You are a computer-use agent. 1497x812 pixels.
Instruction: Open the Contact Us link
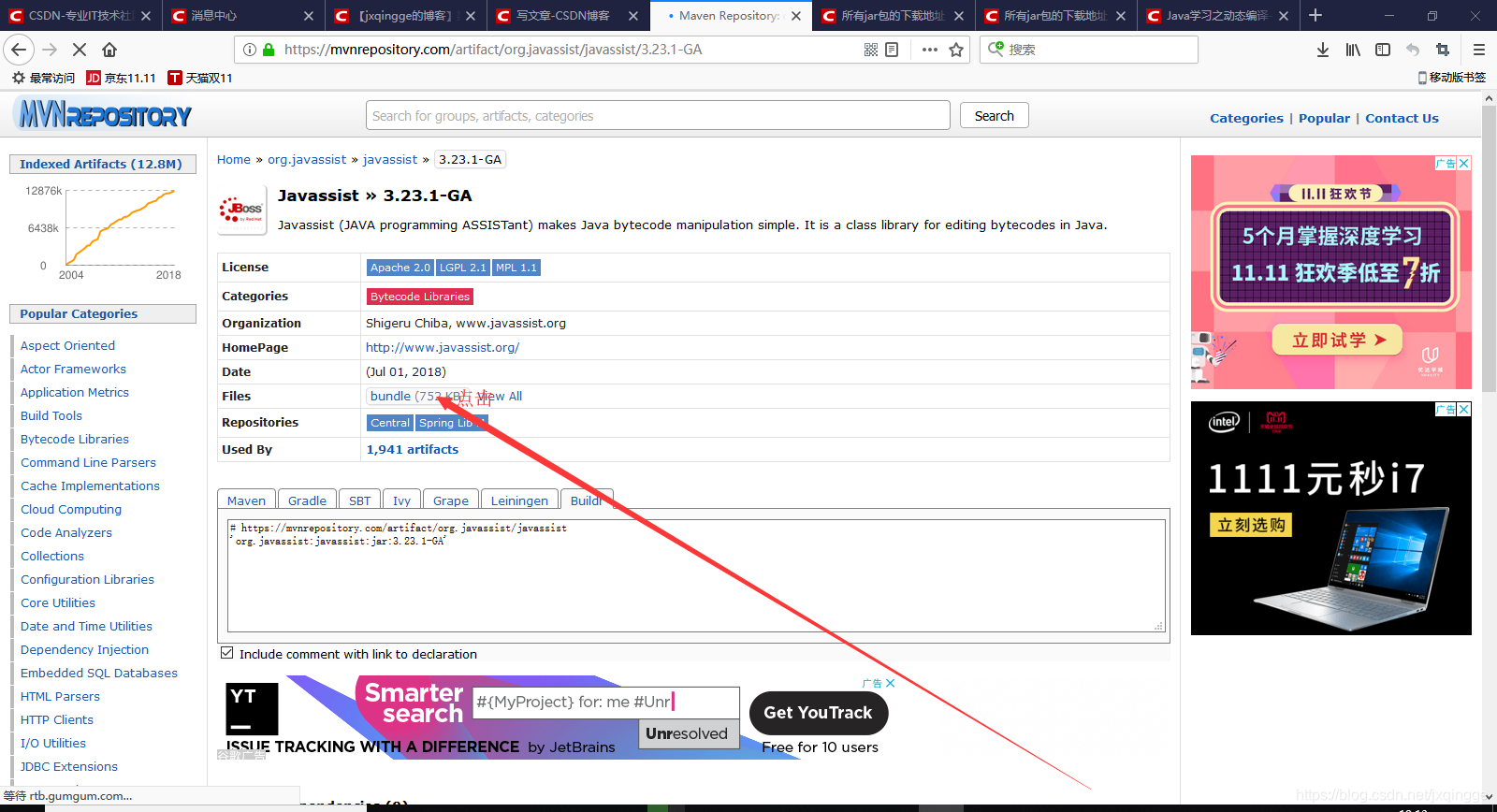[x=1402, y=118]
